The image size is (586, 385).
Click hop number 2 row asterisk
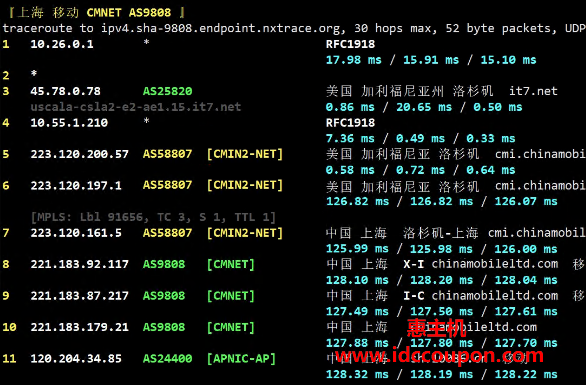coord(34,74)
